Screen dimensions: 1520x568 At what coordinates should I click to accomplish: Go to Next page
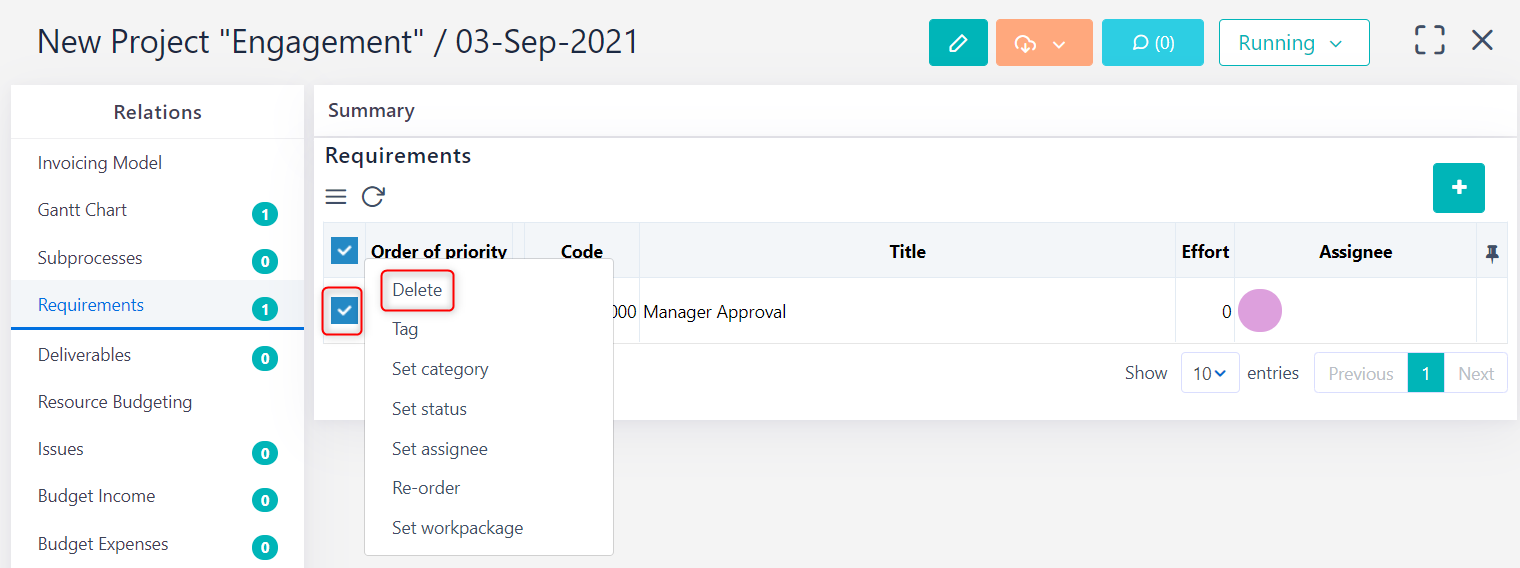[1476, 373]
